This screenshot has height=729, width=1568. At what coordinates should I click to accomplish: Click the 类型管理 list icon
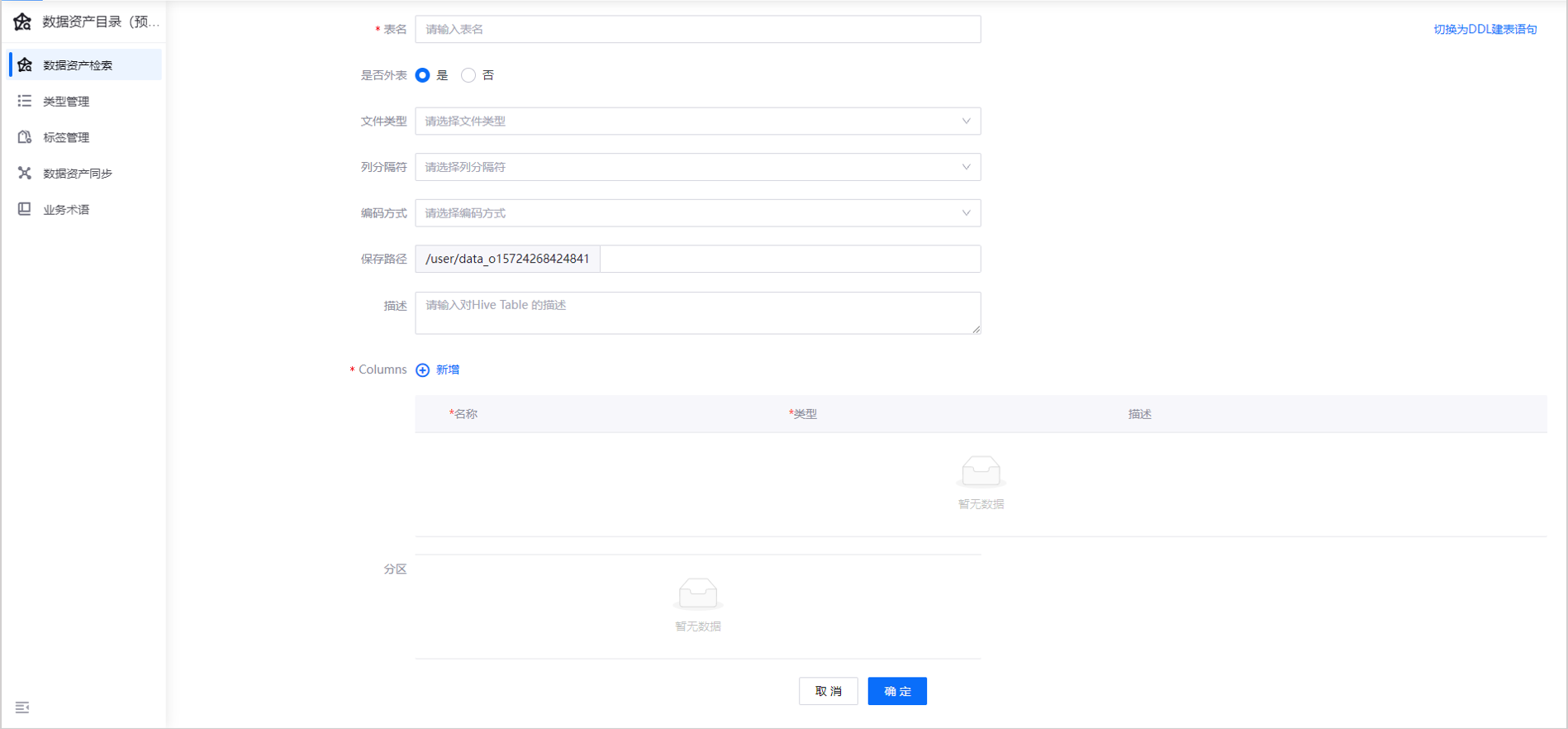pos(25,101)
